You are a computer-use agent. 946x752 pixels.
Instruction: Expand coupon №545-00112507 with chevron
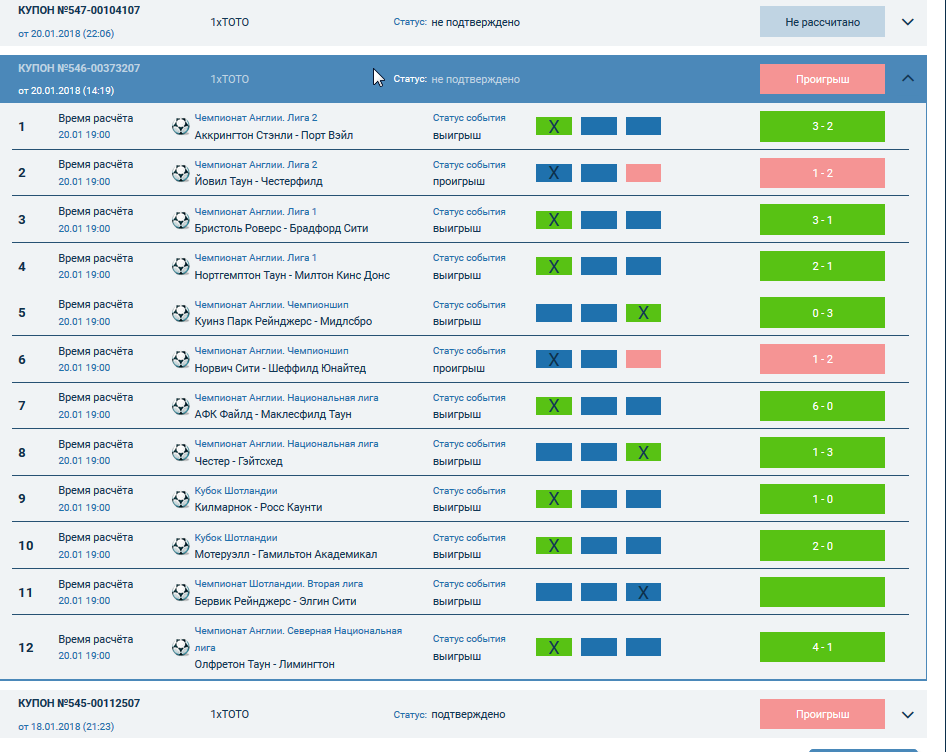907,715
